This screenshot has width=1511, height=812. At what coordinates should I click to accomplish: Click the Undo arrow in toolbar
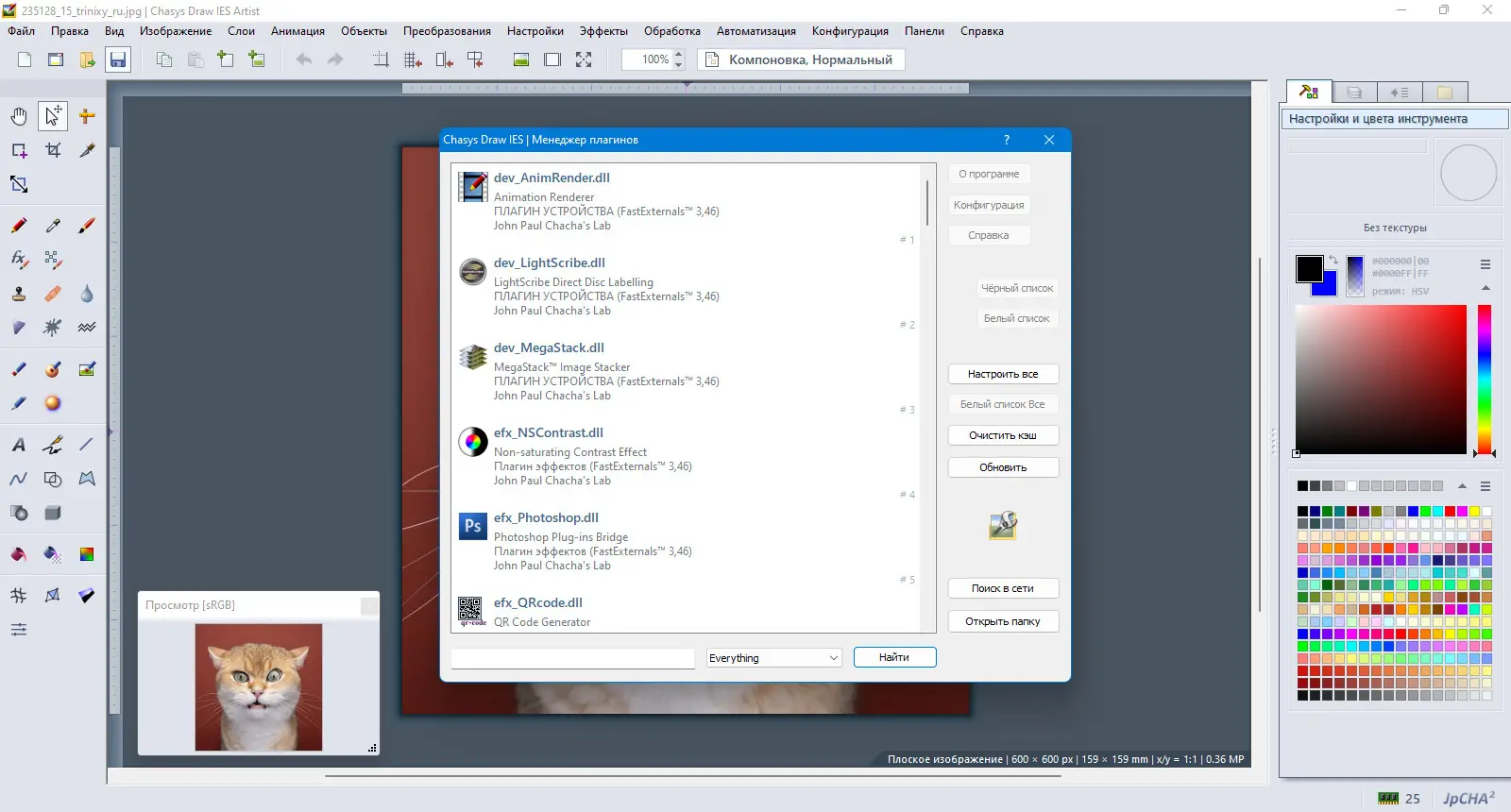304,59
